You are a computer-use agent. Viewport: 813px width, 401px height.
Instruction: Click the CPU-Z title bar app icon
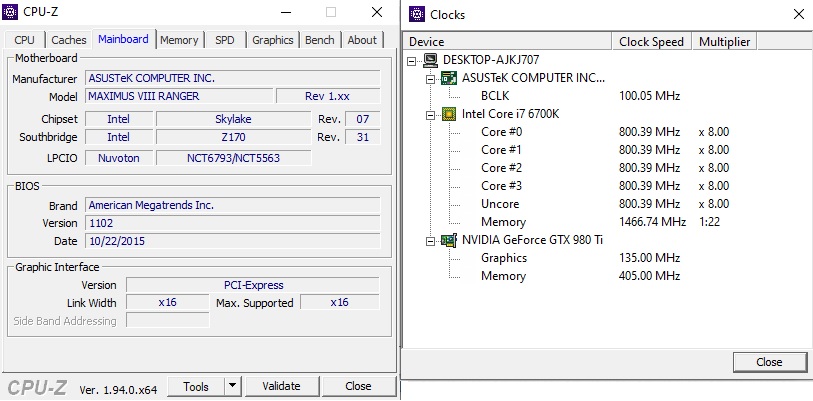click(x=10, y=11)
